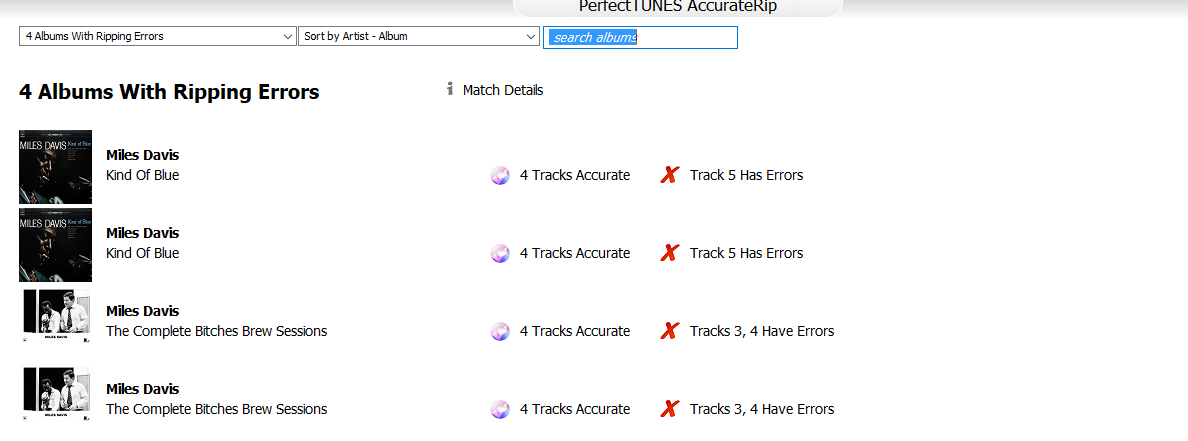Image resolution: width=1188 pixels, height=441 pixels.
Task: Click the '4 Albums With Ripping Errors' heading
Action: pos(169,93)
